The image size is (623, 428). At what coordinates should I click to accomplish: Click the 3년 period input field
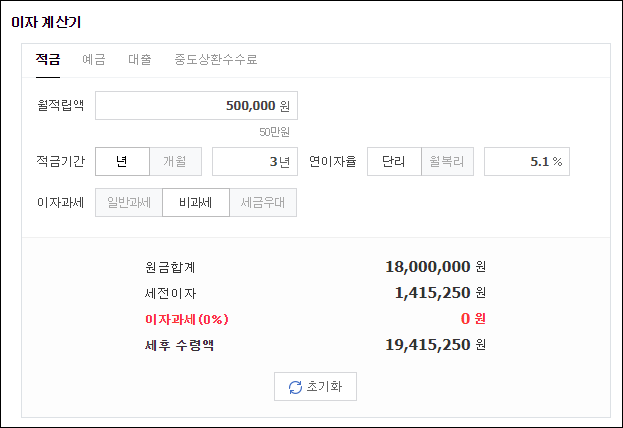[x=255, y=161]
